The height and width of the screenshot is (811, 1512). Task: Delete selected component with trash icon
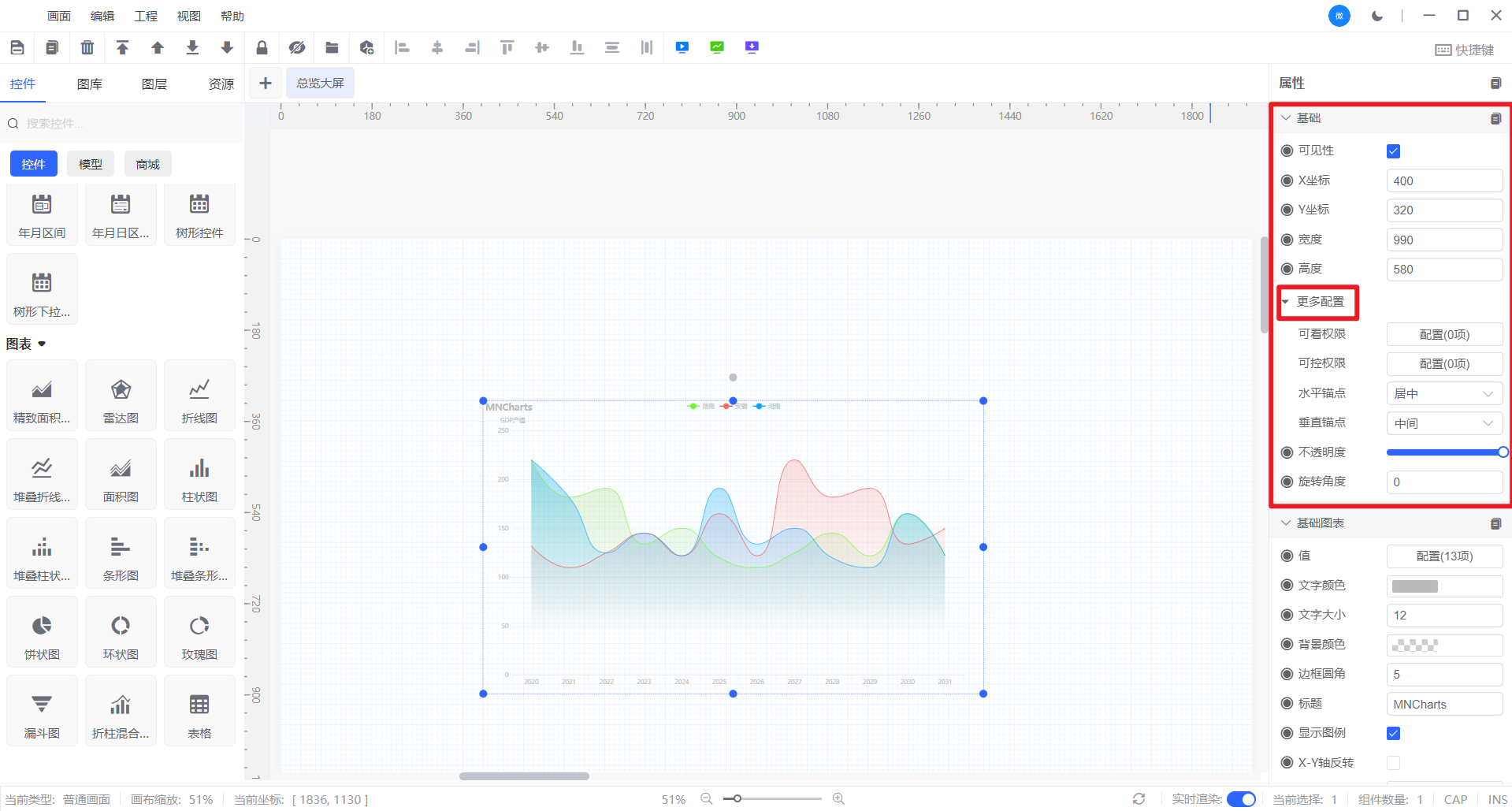click(x=87, y=48)
